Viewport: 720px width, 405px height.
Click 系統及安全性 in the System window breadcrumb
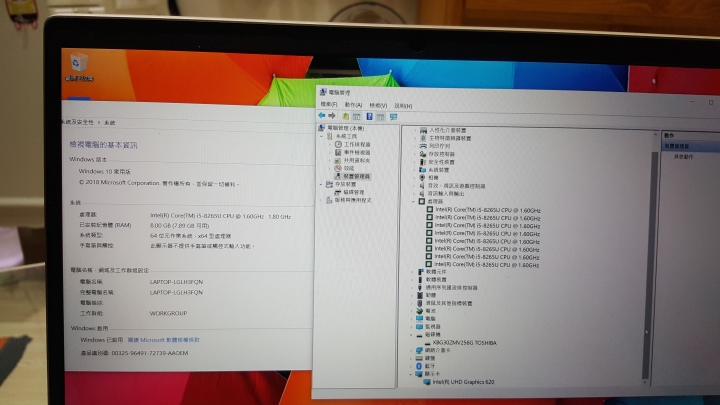tap(77, 122)
